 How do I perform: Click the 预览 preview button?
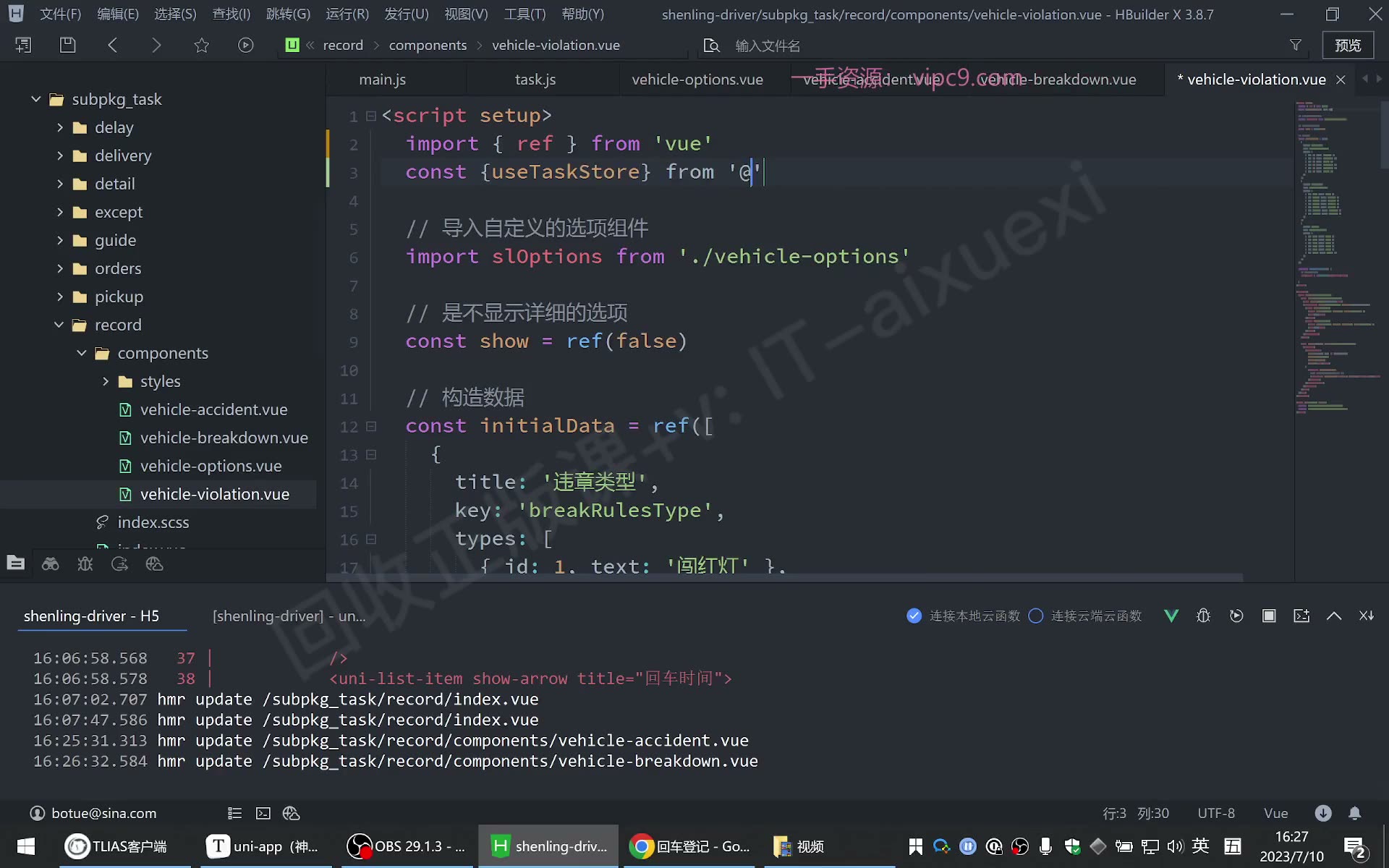1348,45
